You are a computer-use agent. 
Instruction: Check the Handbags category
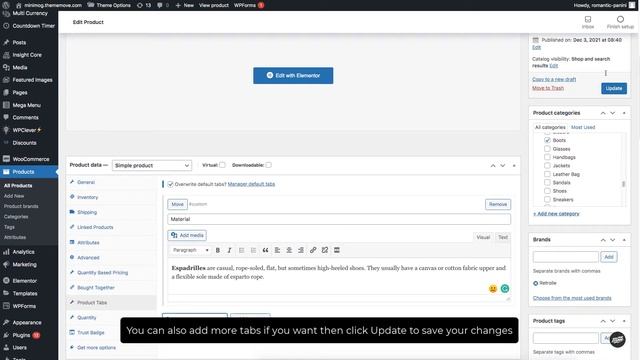click(x=547, y=157)
